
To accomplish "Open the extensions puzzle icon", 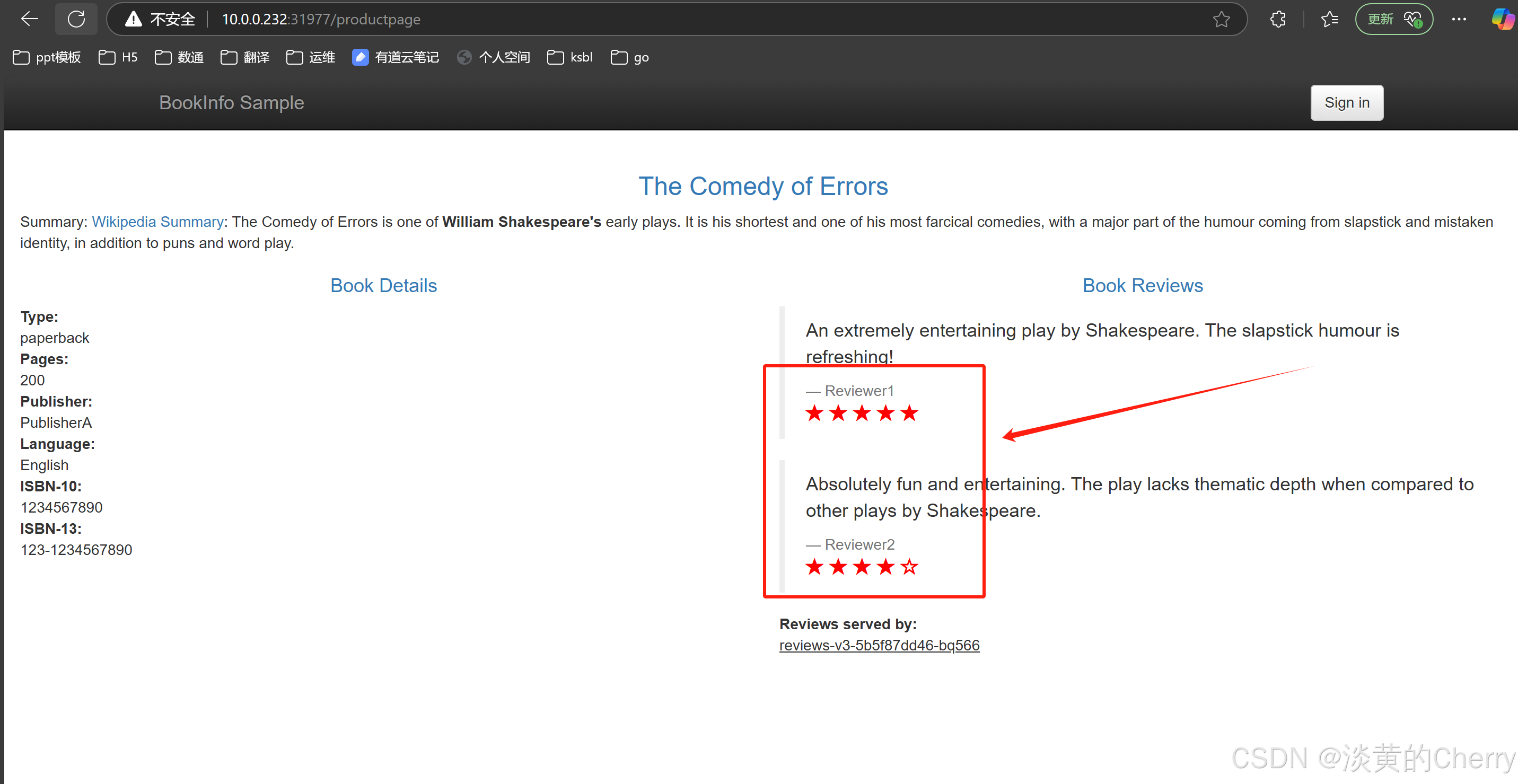I will 1278,20.
